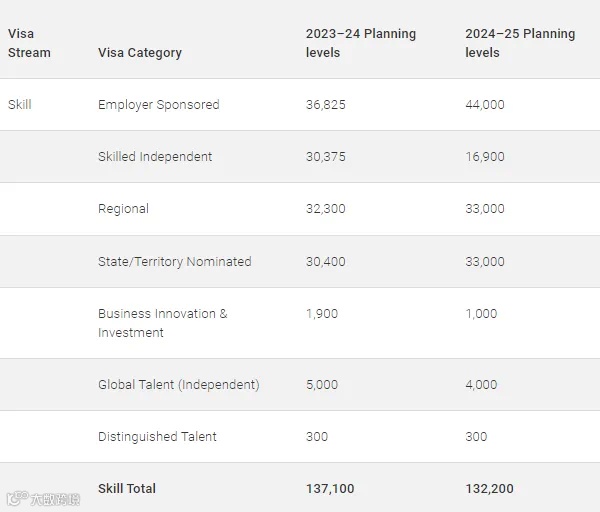
Task: Select the Visa Category column header
Action: click(140, 53)
